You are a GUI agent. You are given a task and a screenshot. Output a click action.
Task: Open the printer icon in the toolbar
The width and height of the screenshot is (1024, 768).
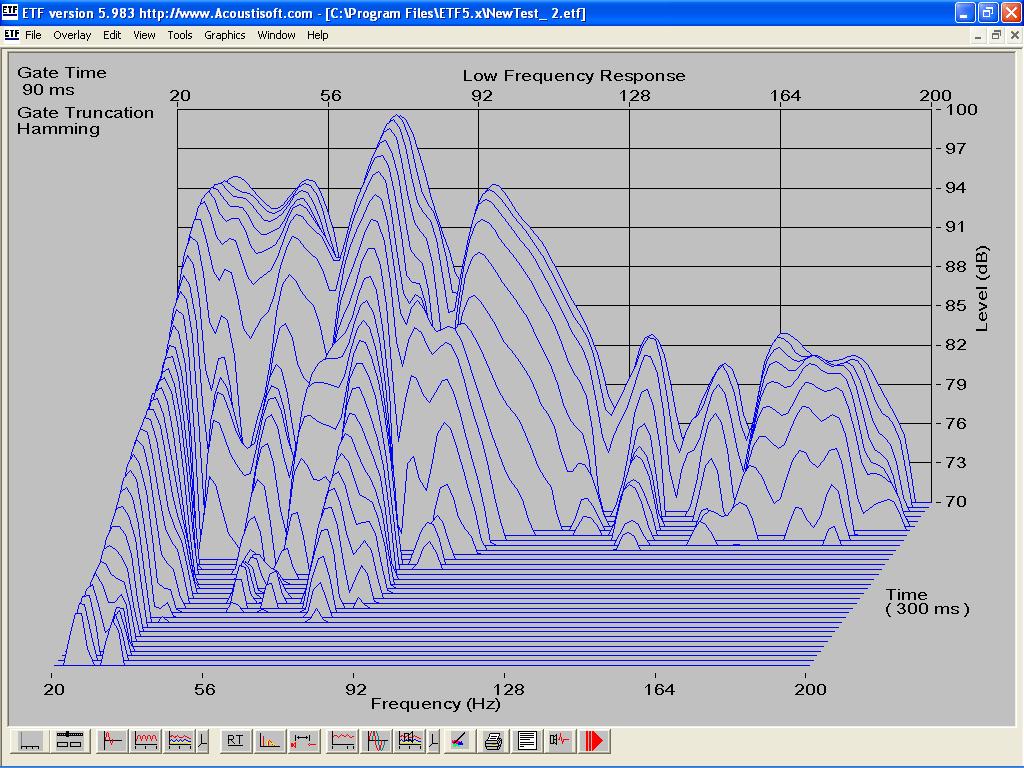click(x=493, y=741)
